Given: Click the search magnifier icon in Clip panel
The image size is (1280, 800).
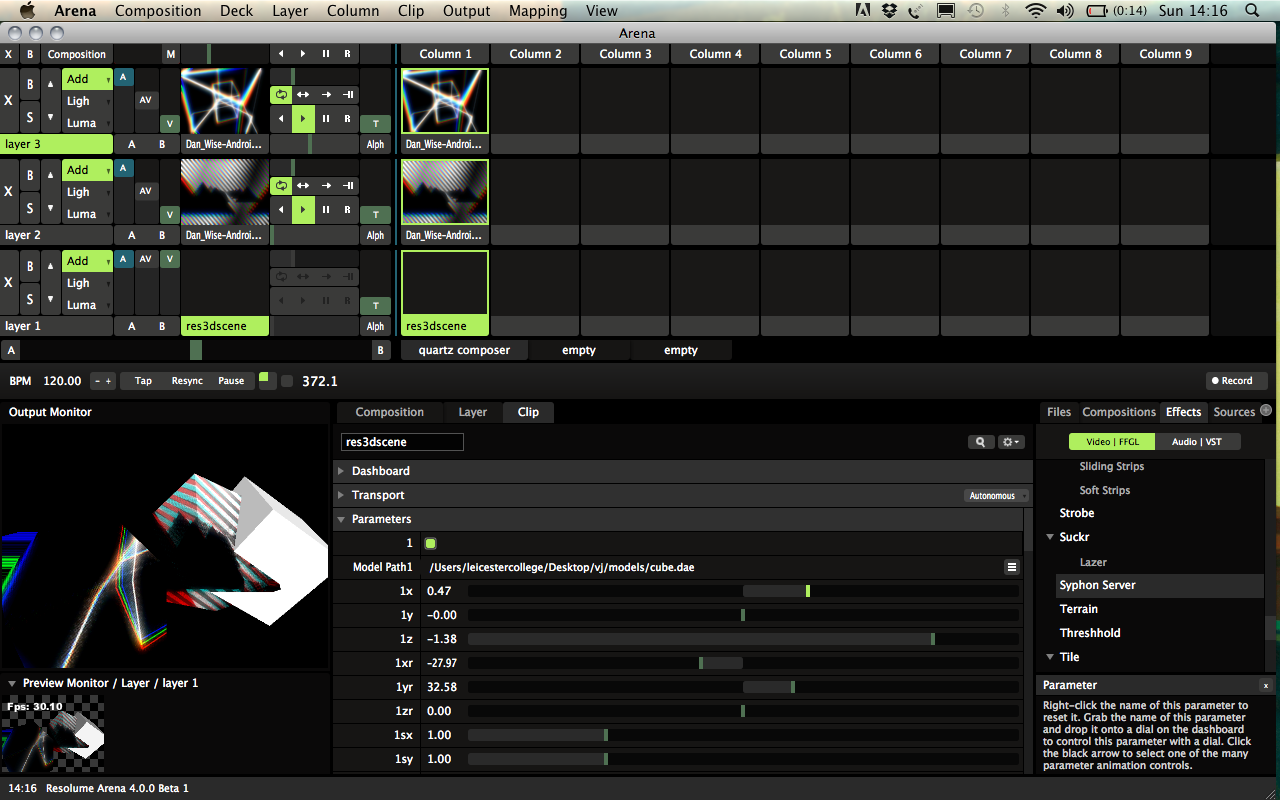Looking at the screenshot, I should coord(980,442).
